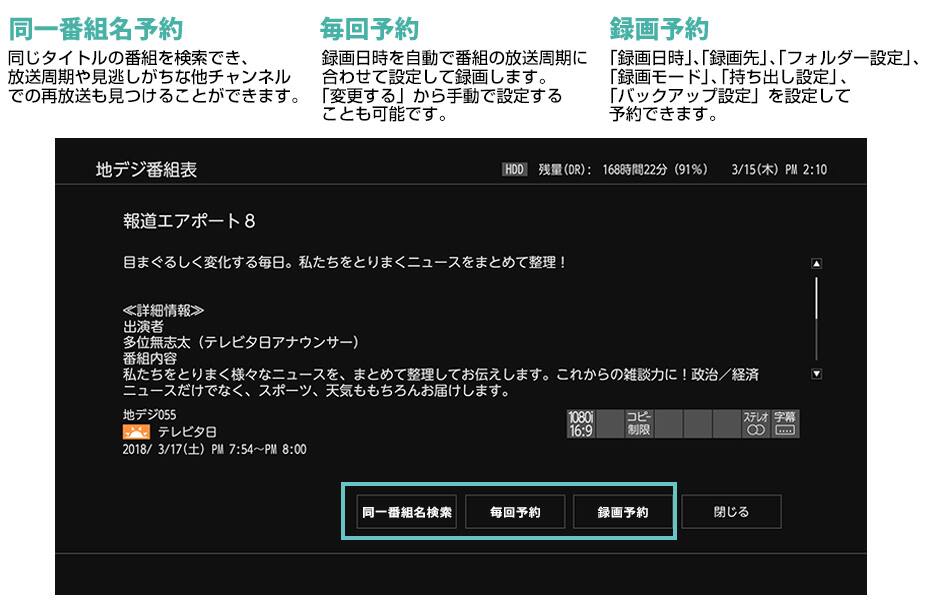This screenshot has width=925, height=607.
Task: Click the 残量(DR): label
Action: click(565, 170)
